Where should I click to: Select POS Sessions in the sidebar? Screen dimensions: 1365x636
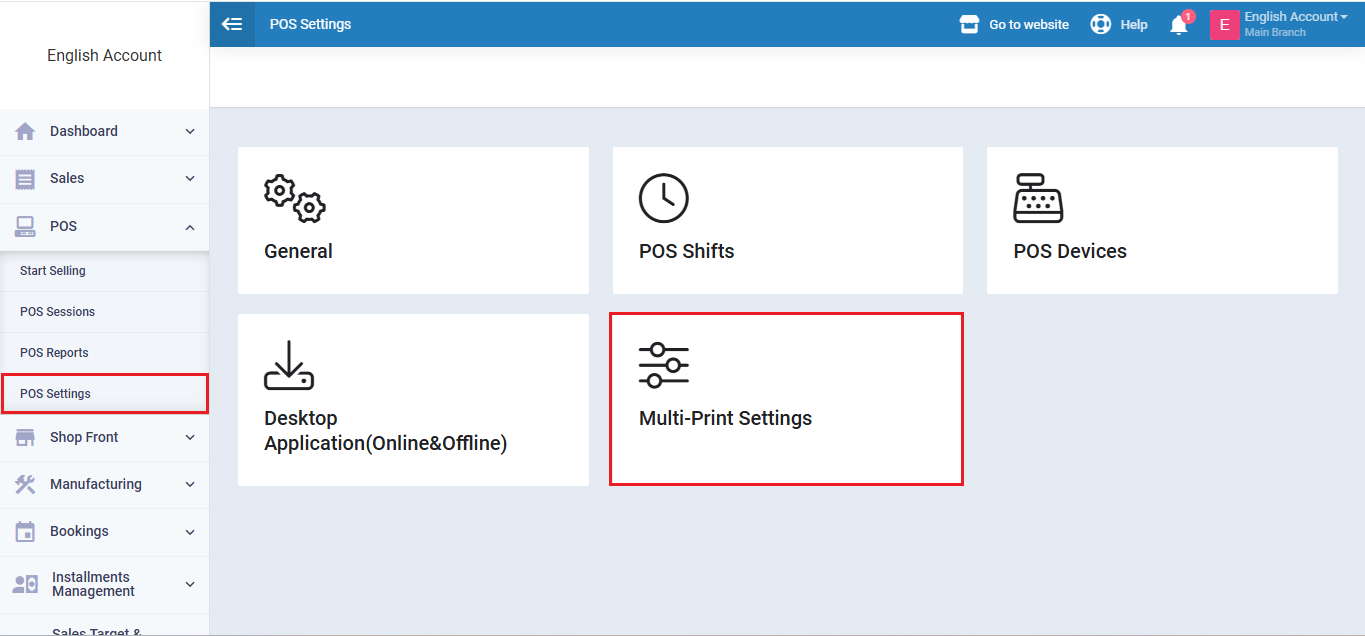[x=58, y=312]
